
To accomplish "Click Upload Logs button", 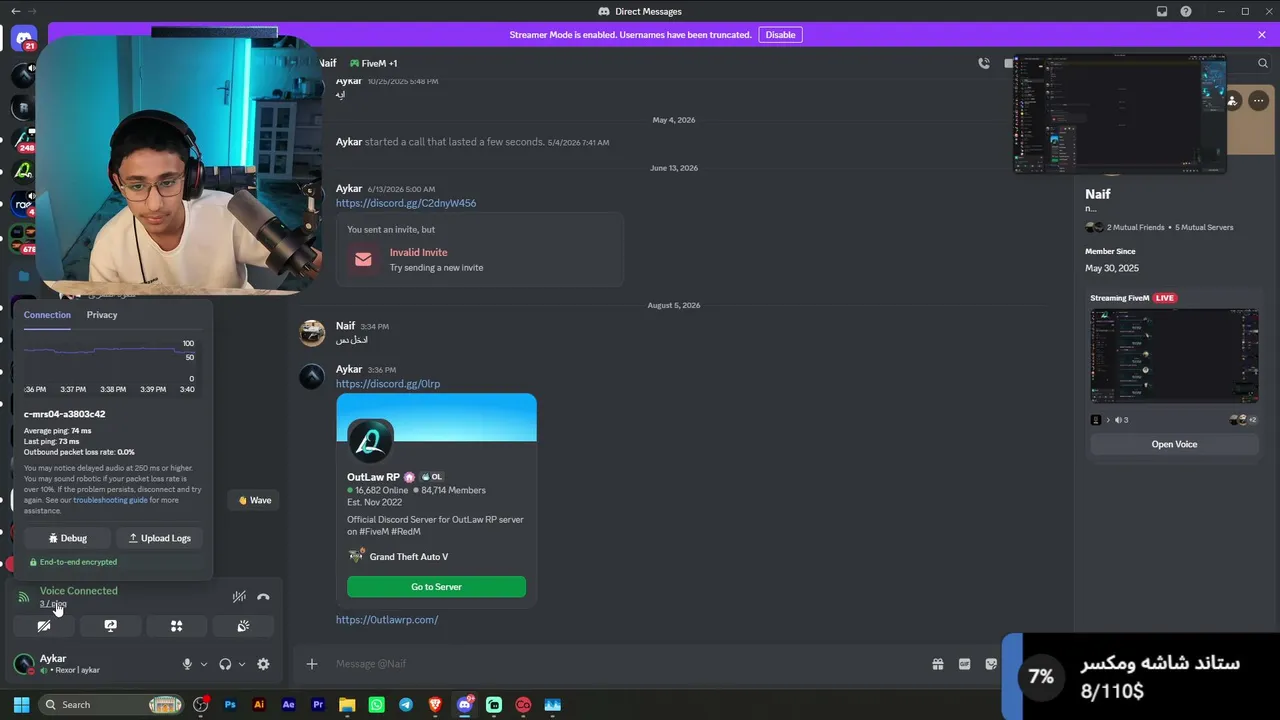I will click(x=160, y=538).
